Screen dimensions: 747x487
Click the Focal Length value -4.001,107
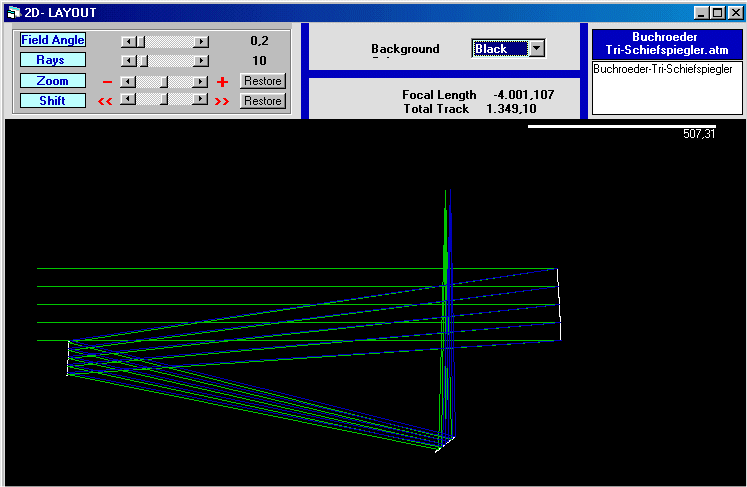tap(524, 95)
